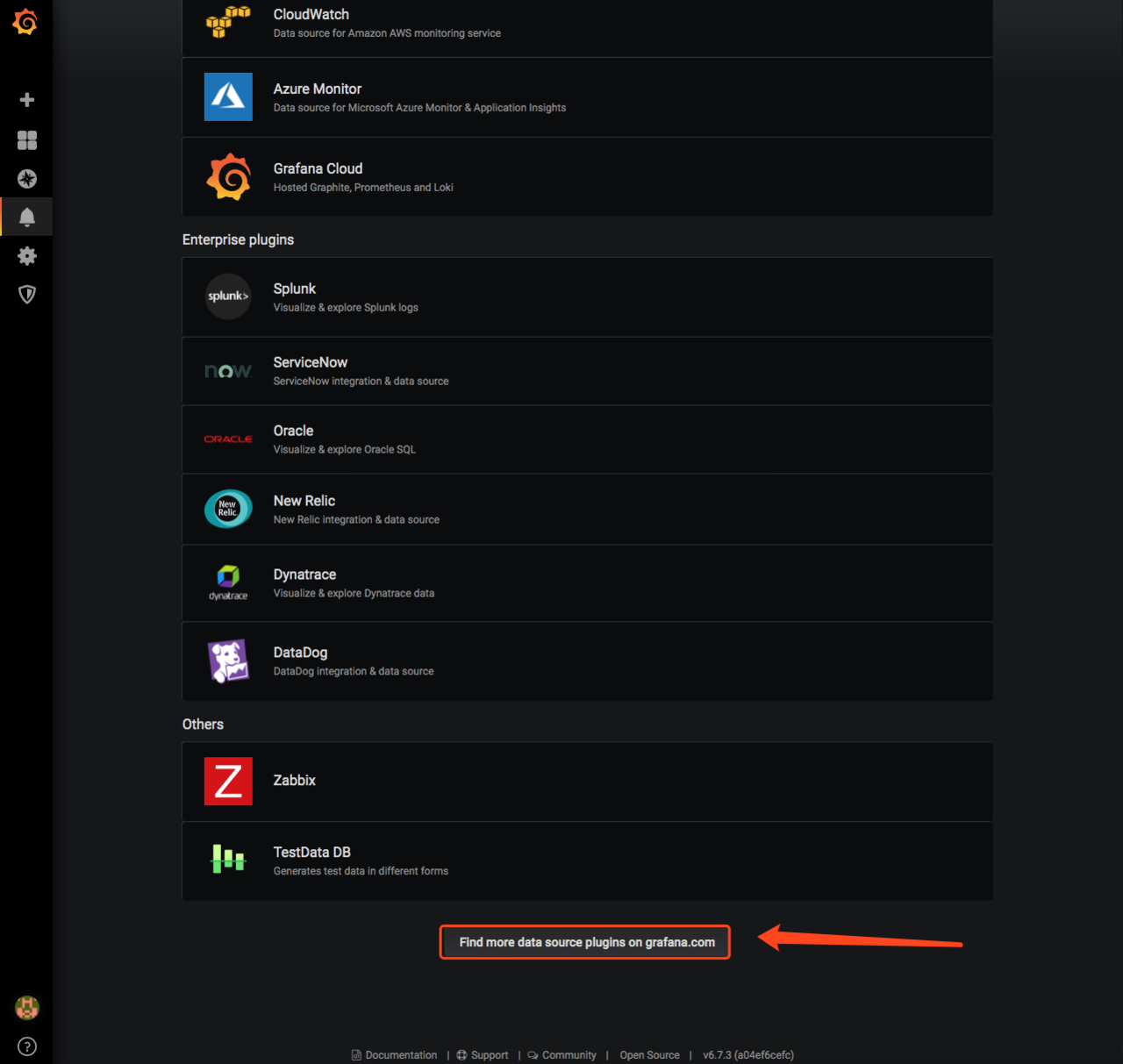Select the DataDog plugin title
This screenshot has height=1064, width=1123.
[x=300, y=653]
